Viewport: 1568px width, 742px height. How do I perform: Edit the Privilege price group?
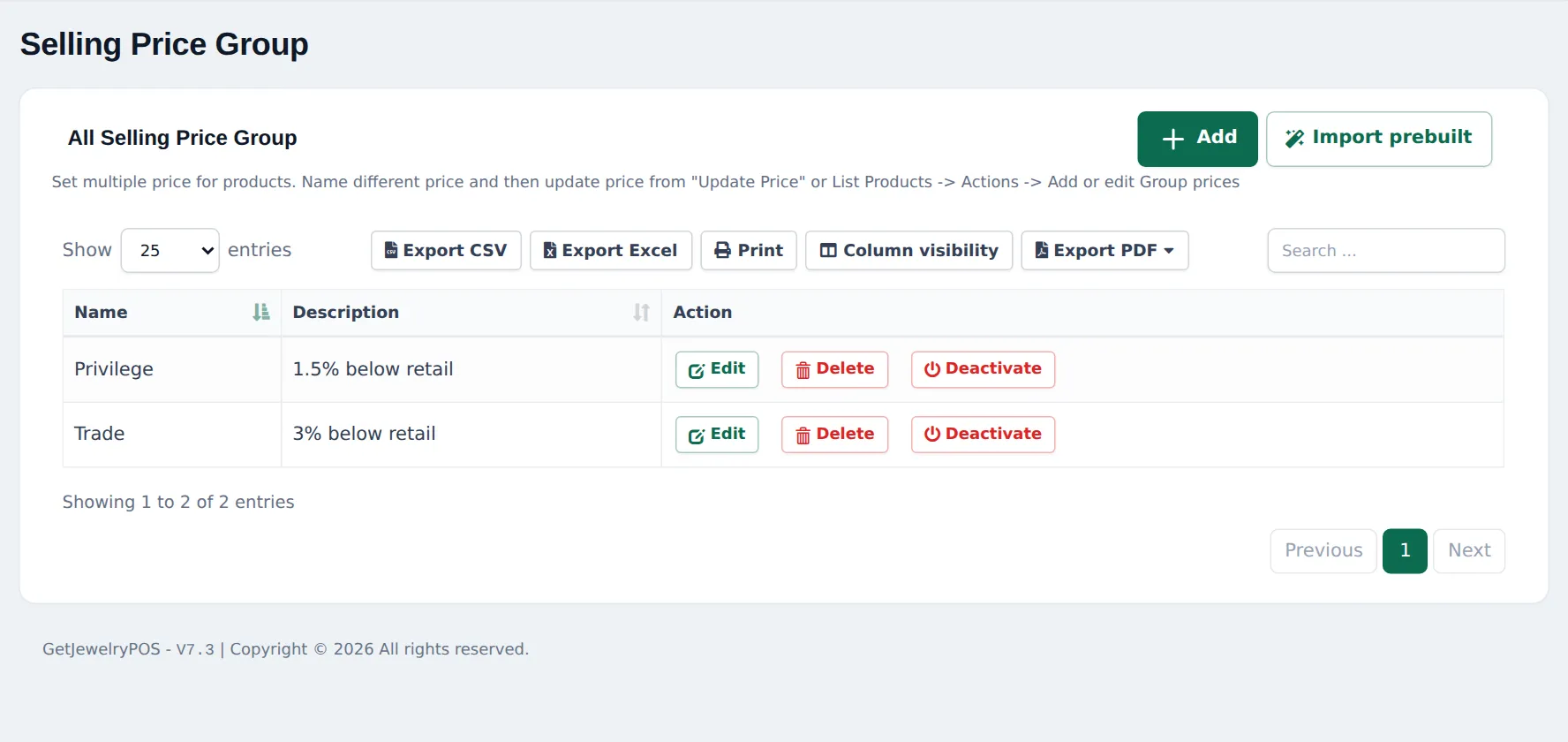pyautogui.click(x=717, y=369)
